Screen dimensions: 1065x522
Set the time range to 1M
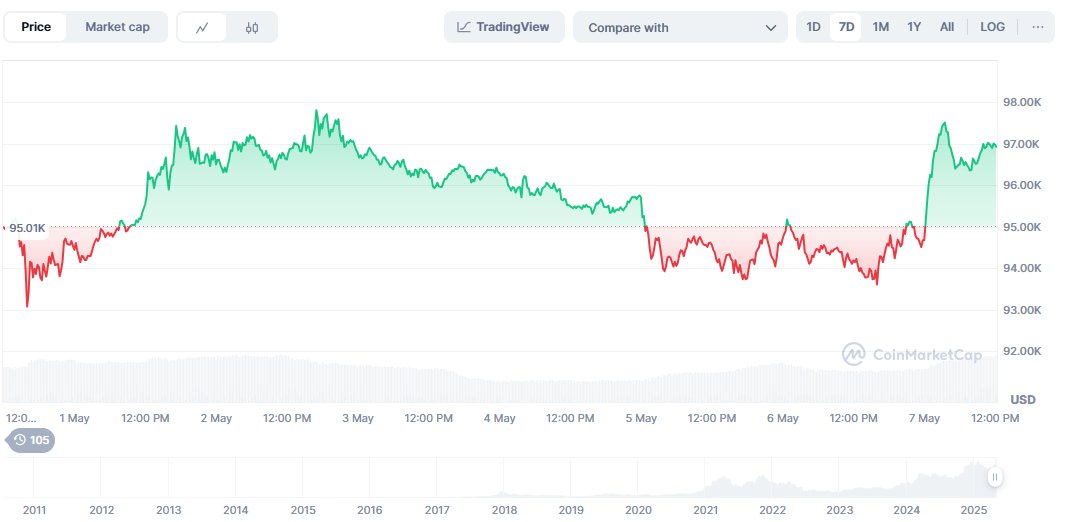click(880, 27)
